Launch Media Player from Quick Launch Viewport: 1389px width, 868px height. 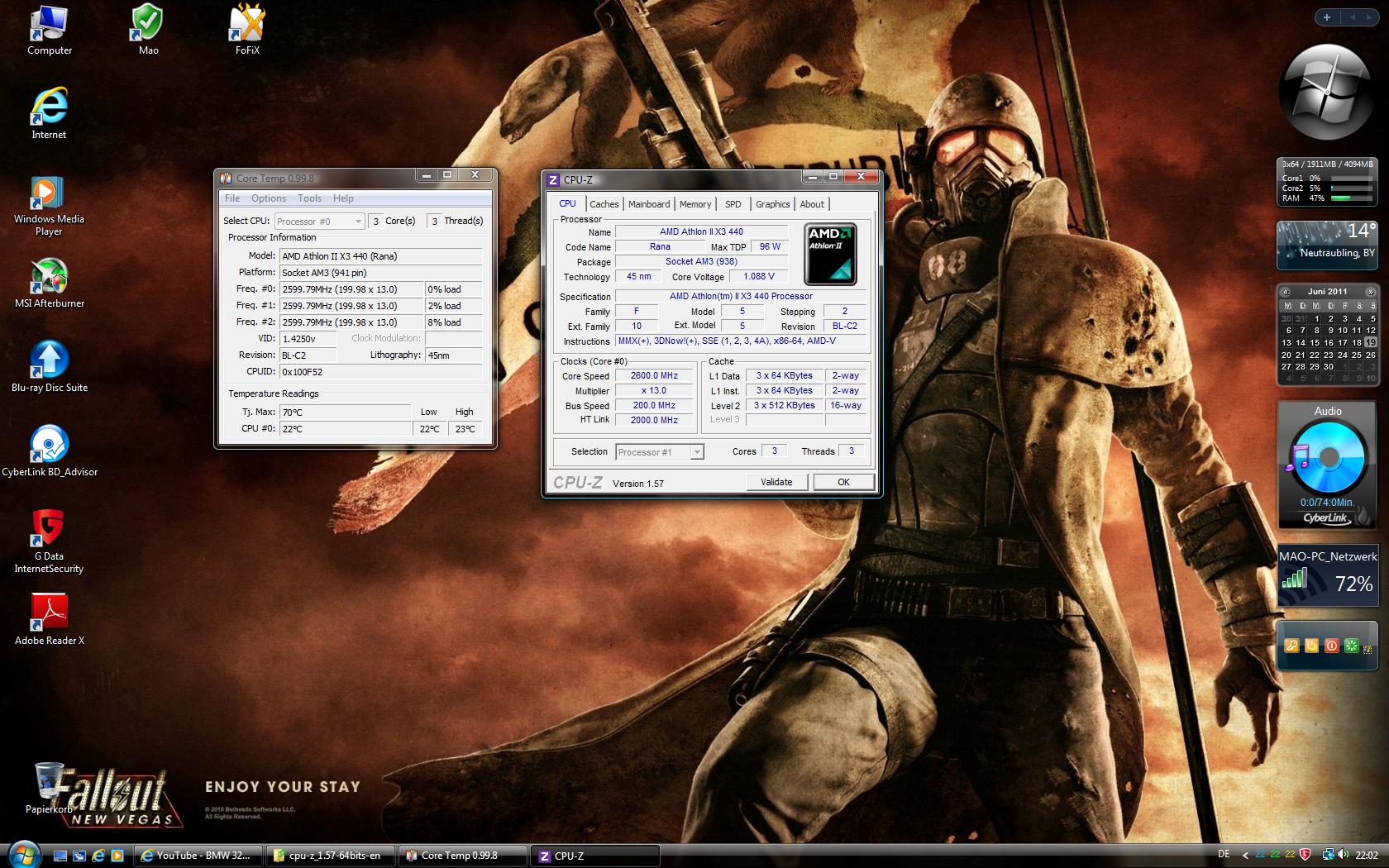117,856
